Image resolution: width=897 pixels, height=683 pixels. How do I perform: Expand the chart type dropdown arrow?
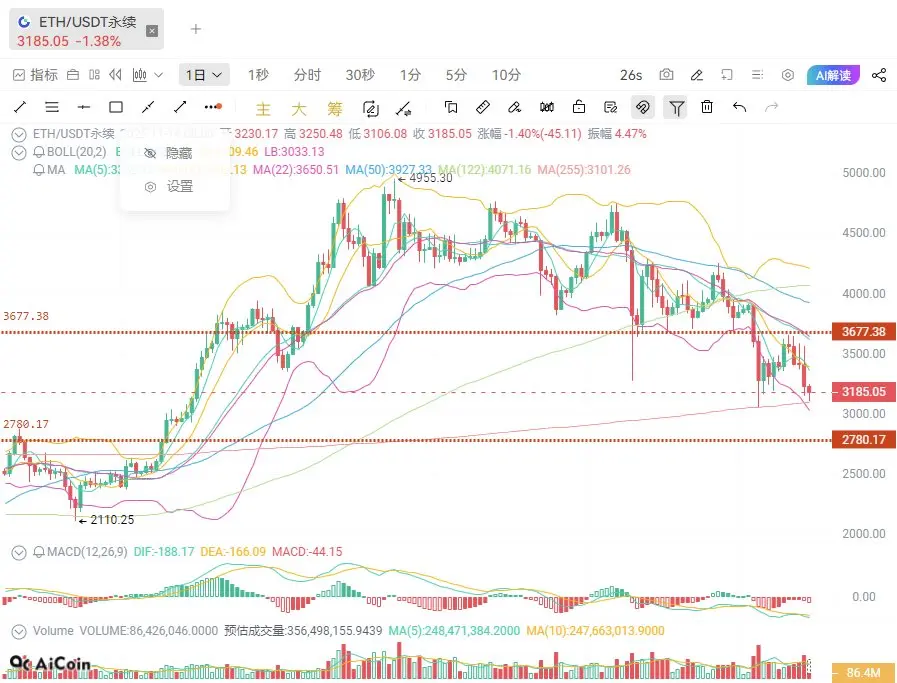pyautogui.click(x=159, y=75)
